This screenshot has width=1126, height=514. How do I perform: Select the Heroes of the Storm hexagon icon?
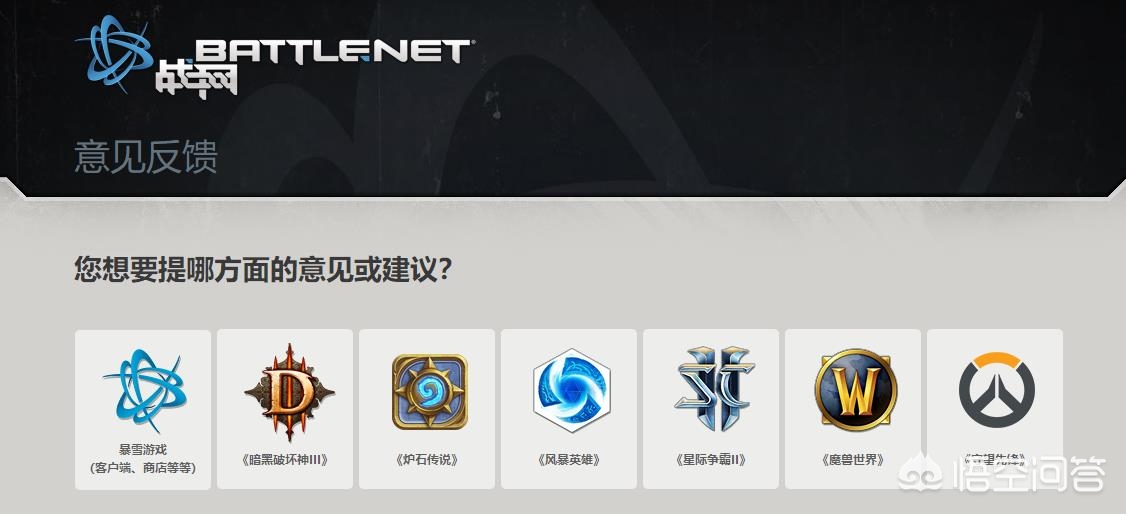572,391
